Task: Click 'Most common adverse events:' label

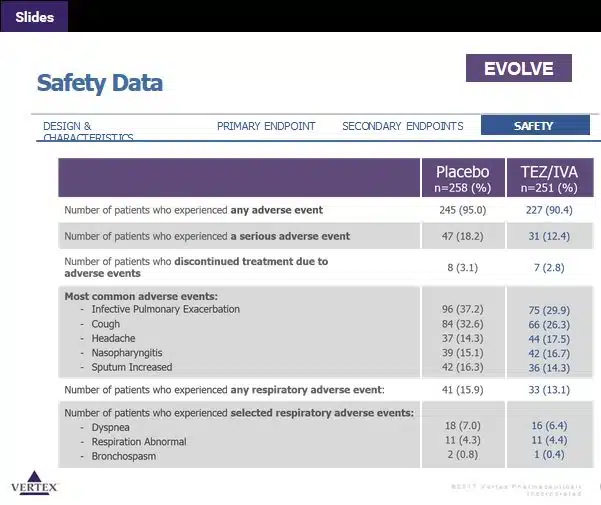Action: (141, 296)
